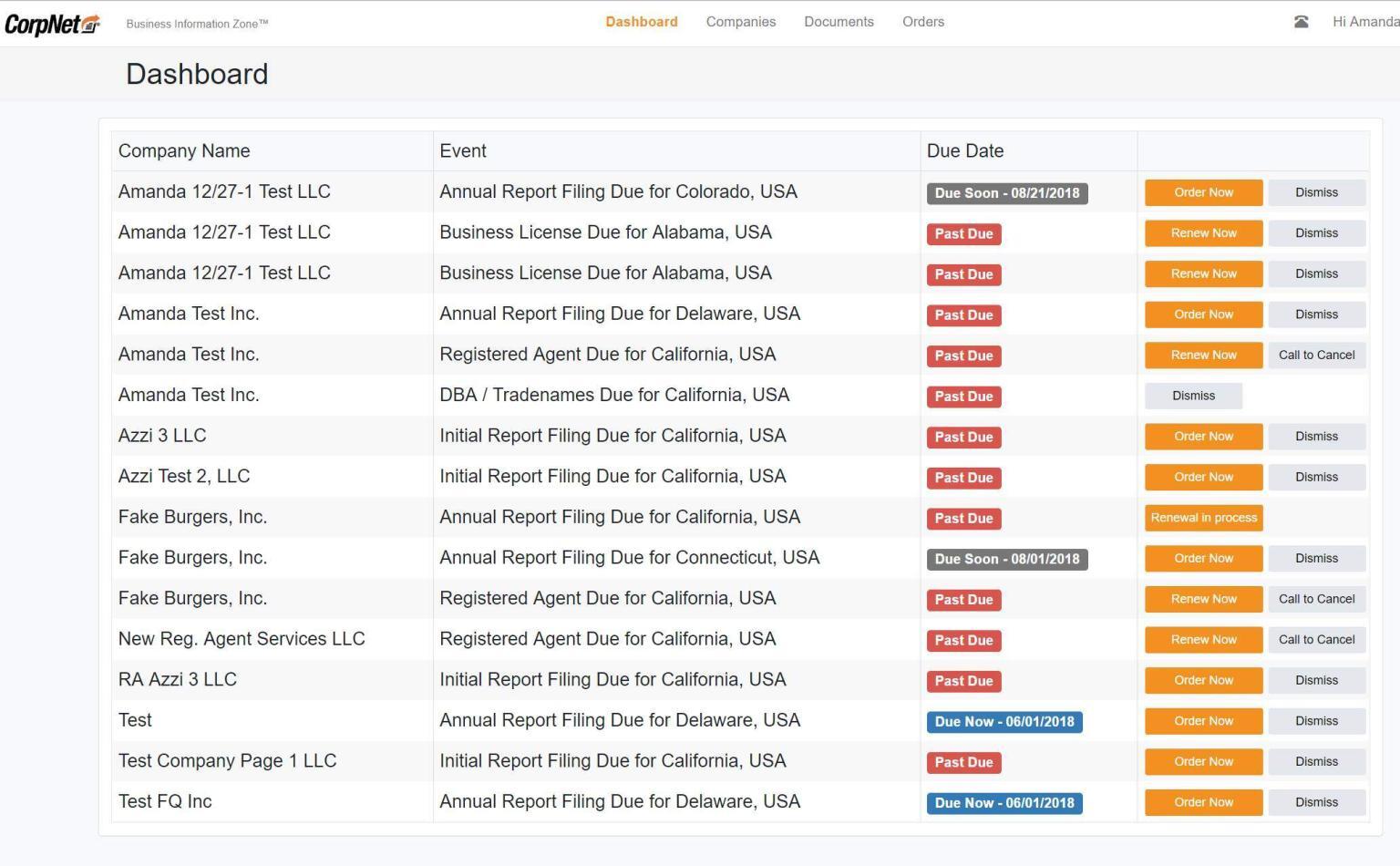Renew New Reg. Agent Services LLC agent
The image size is (1400, 866).
tap(1203, 640)
